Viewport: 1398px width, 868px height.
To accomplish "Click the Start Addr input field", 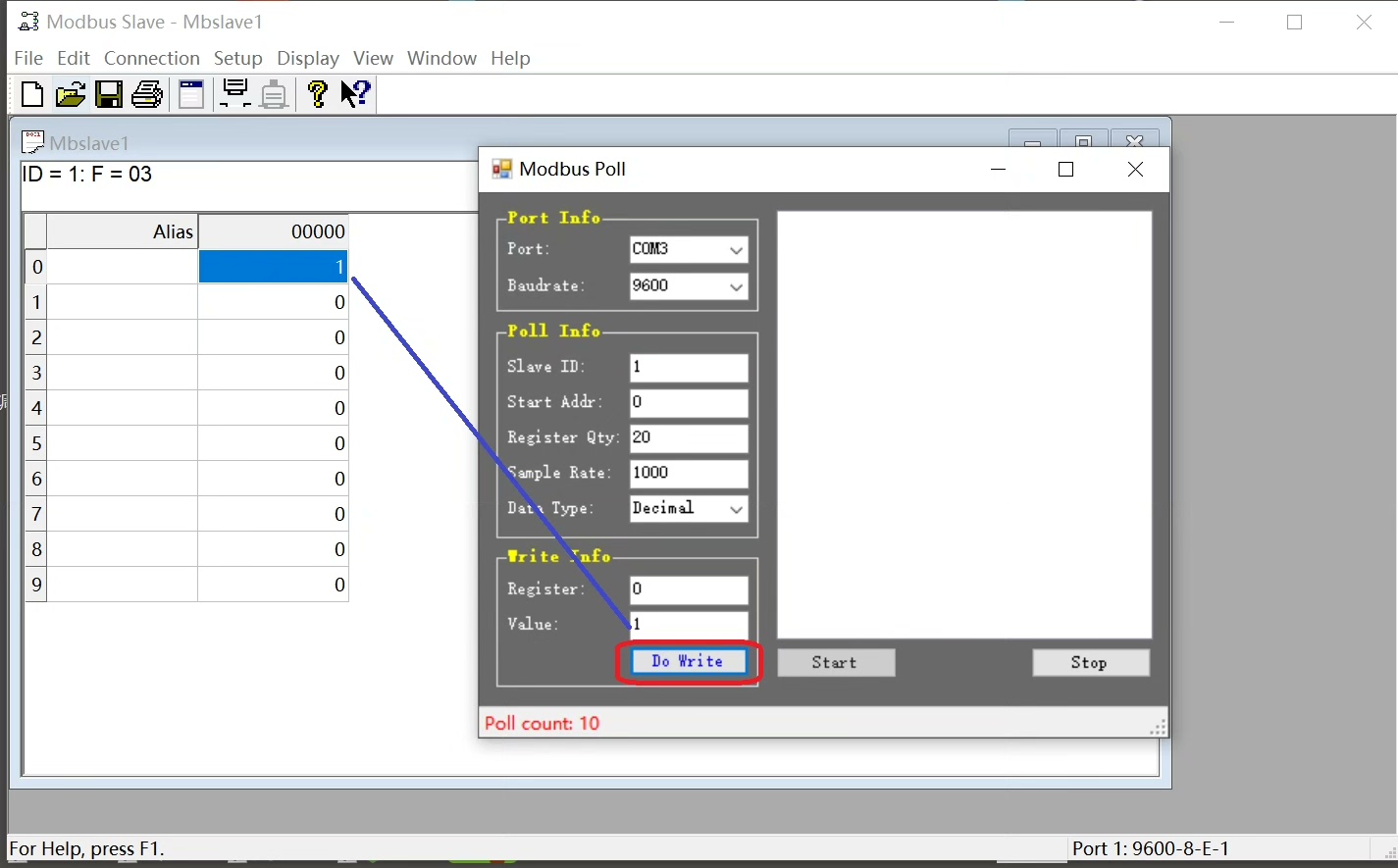I will click(689, 403).
